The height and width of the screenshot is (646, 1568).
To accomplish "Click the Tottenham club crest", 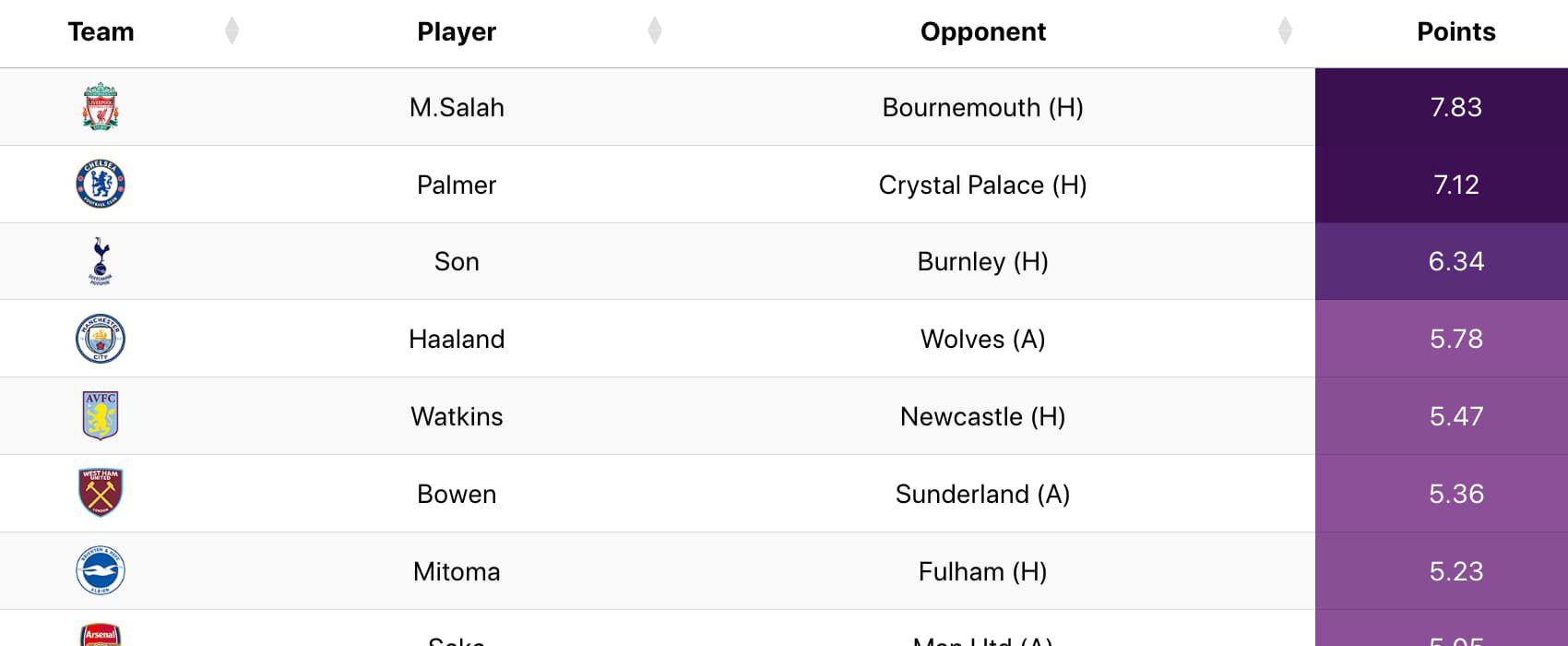I will pos(101,261).
